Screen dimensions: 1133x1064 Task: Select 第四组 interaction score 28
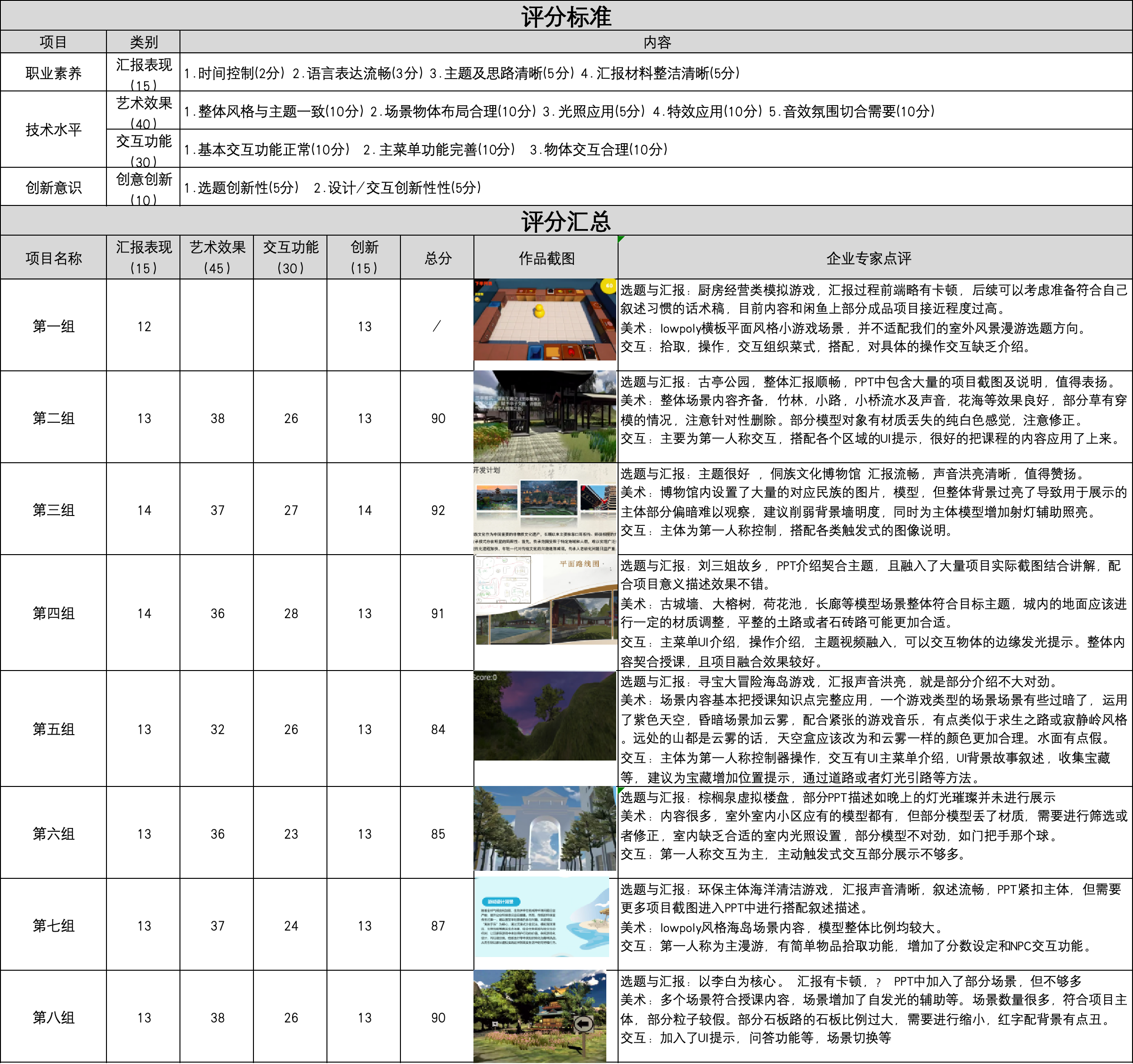coord(291,613)
